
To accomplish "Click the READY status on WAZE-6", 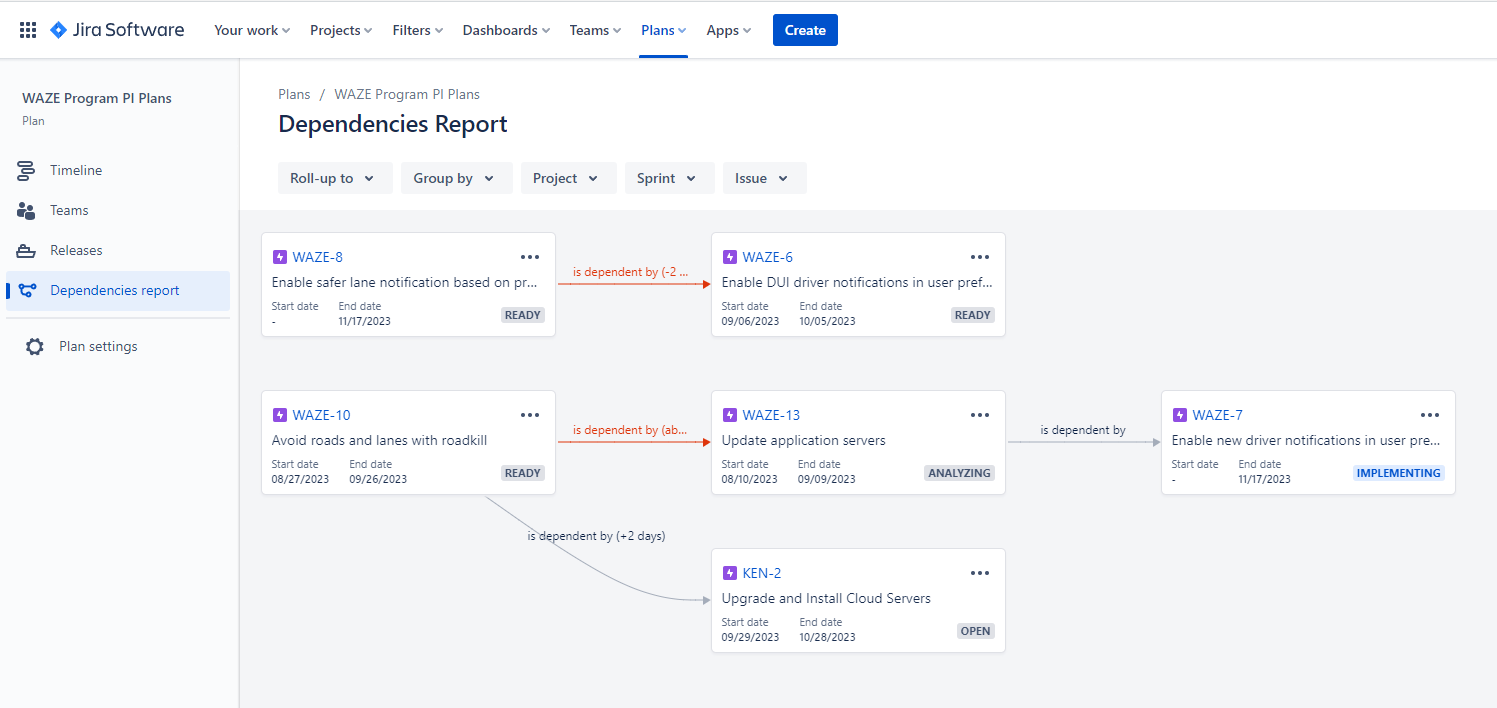I will click(973, 315).
